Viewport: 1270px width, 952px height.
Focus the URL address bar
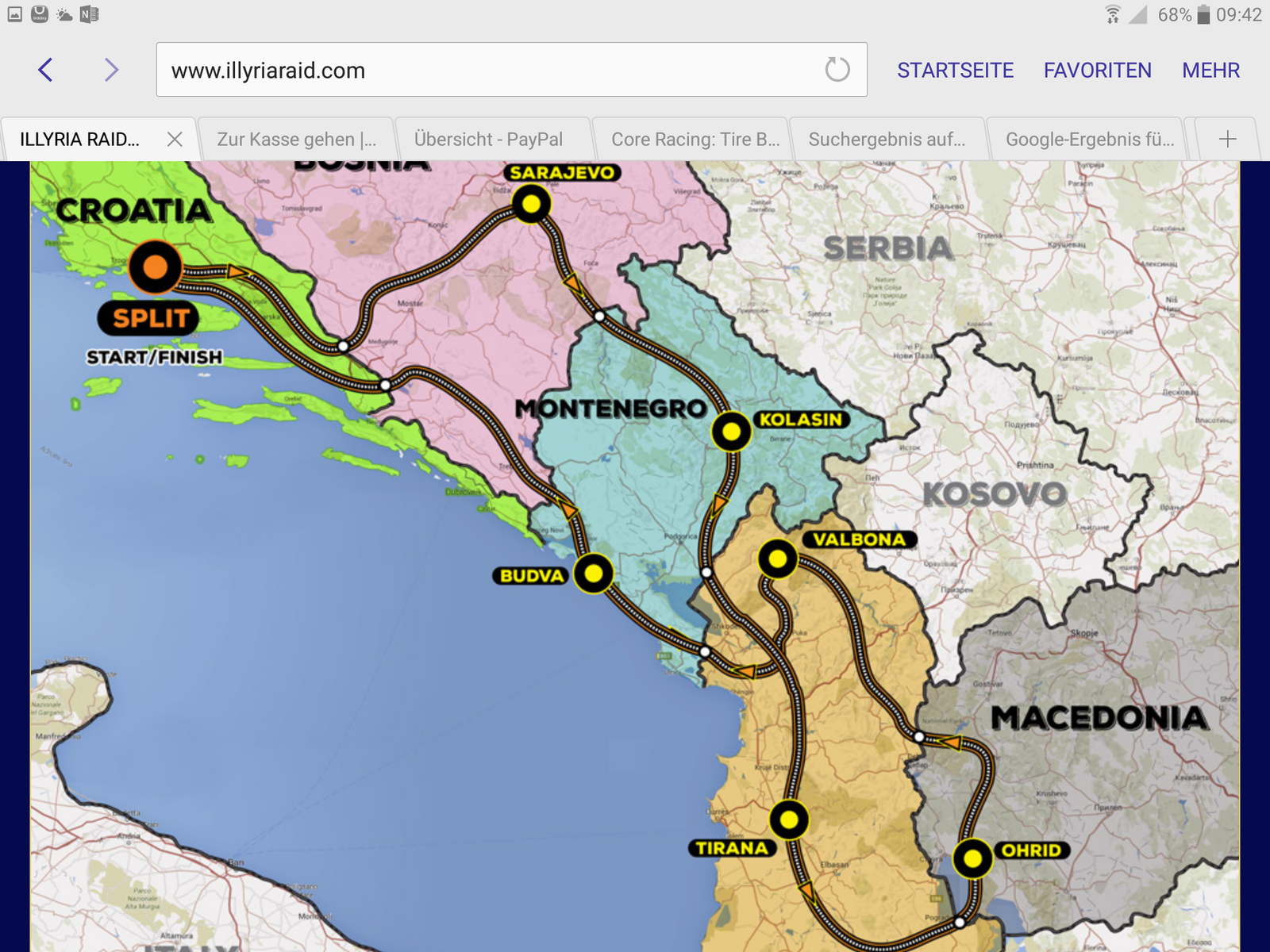point(492,70)
